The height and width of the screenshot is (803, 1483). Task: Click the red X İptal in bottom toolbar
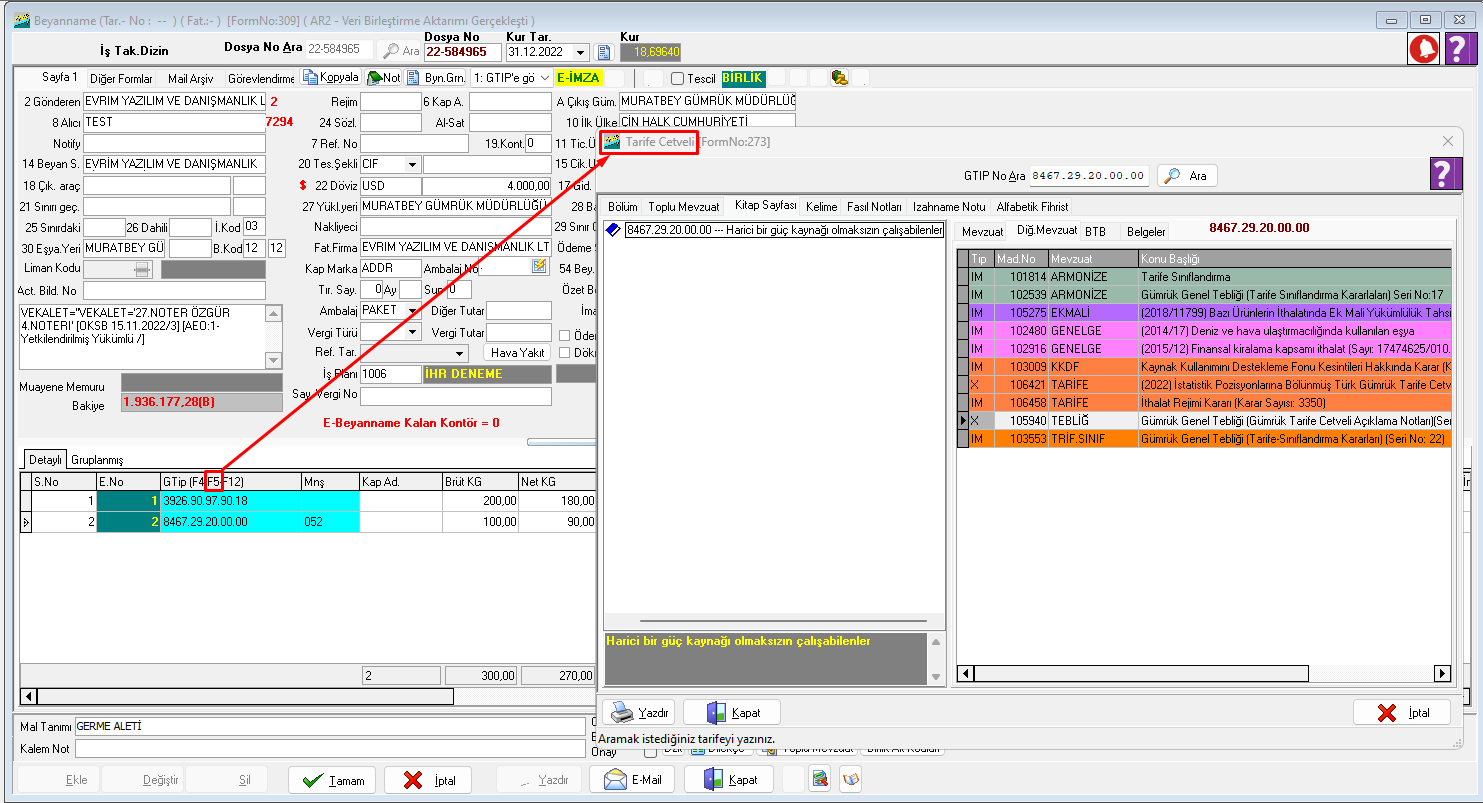tap(428, 780)
